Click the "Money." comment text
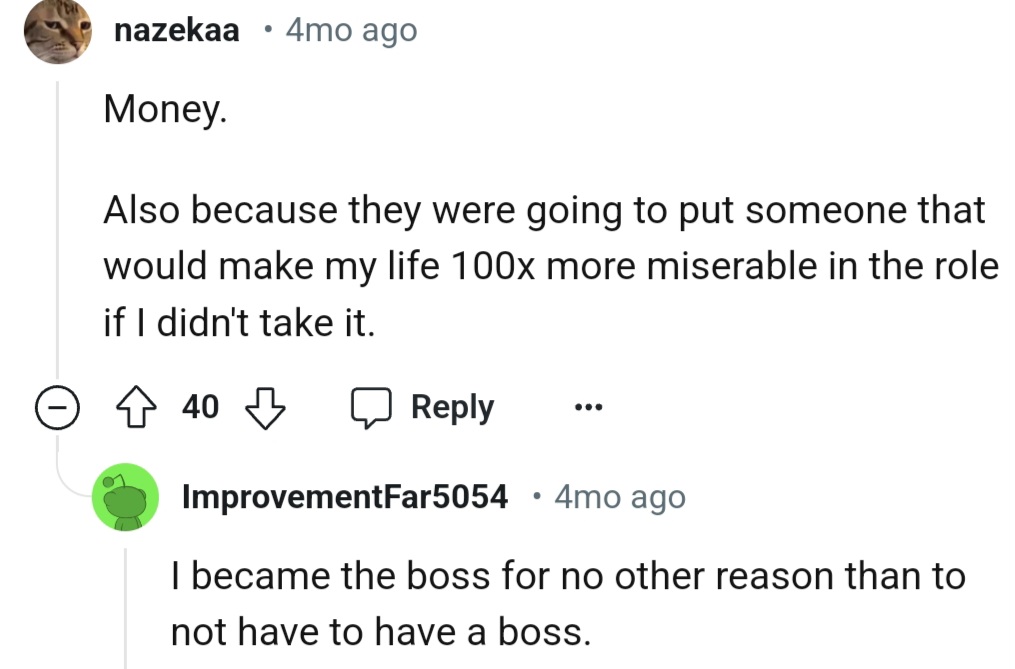 pyautogui.click(x=166, y=110)
